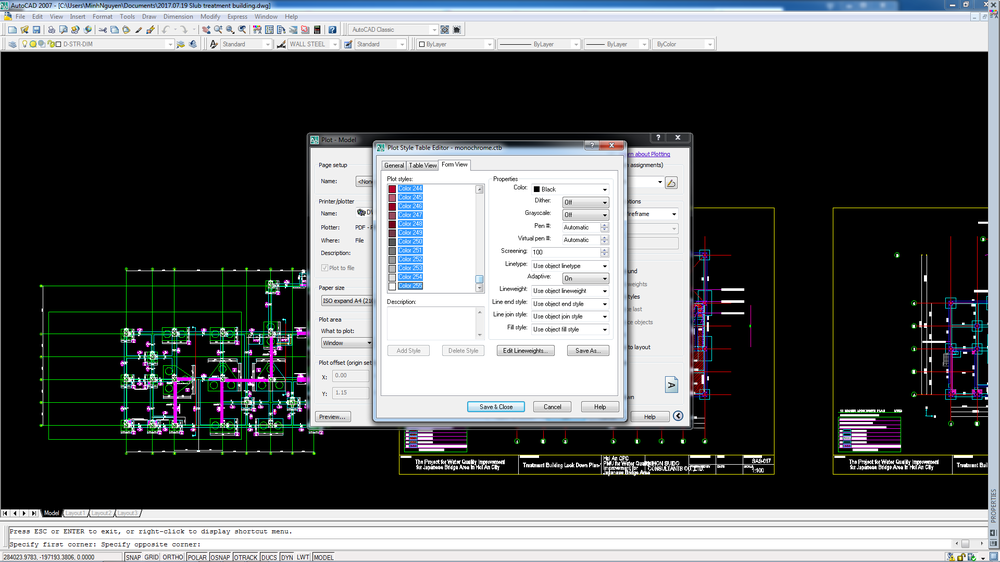Click the Edit Lineweights button
This screenshot has width=1000, height=562.
[x=526, y=350]
